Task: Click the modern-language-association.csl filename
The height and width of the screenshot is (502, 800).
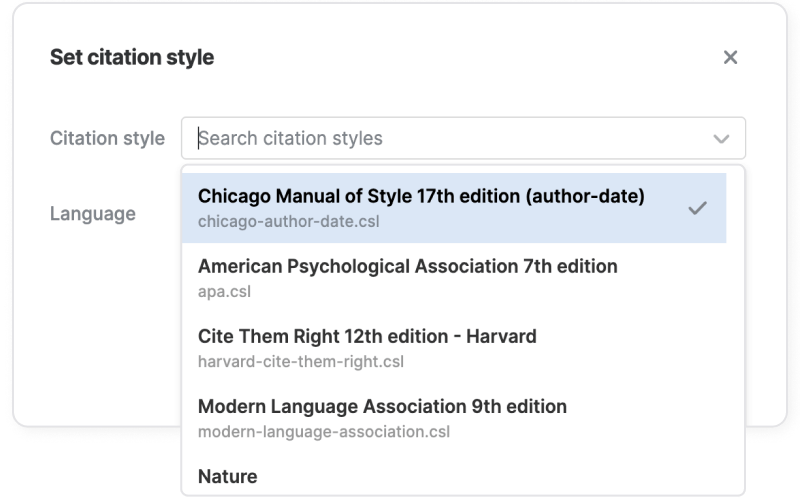Action: (x=323, y=432)
